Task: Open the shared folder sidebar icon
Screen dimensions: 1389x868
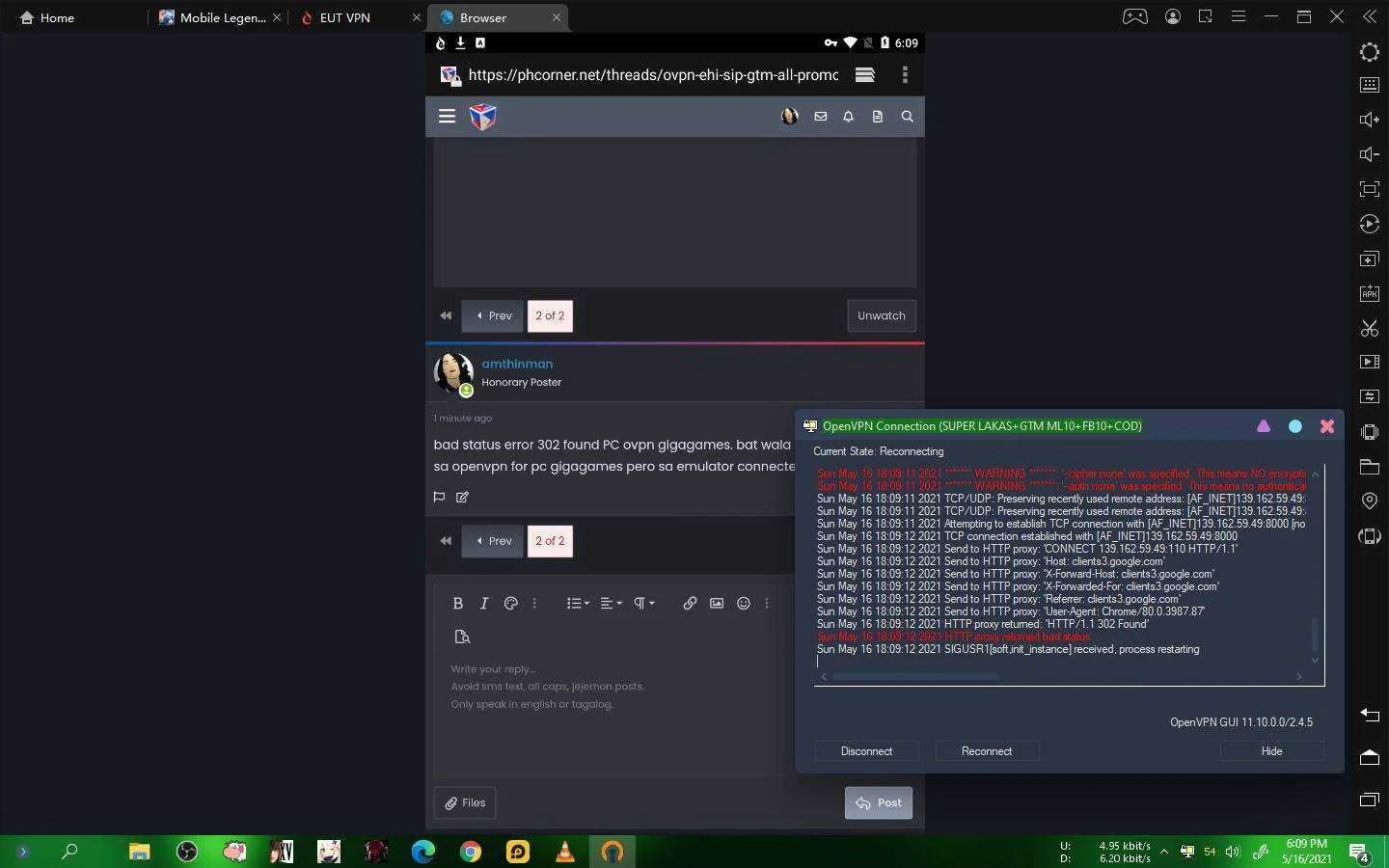Action: coord(1370,467)
